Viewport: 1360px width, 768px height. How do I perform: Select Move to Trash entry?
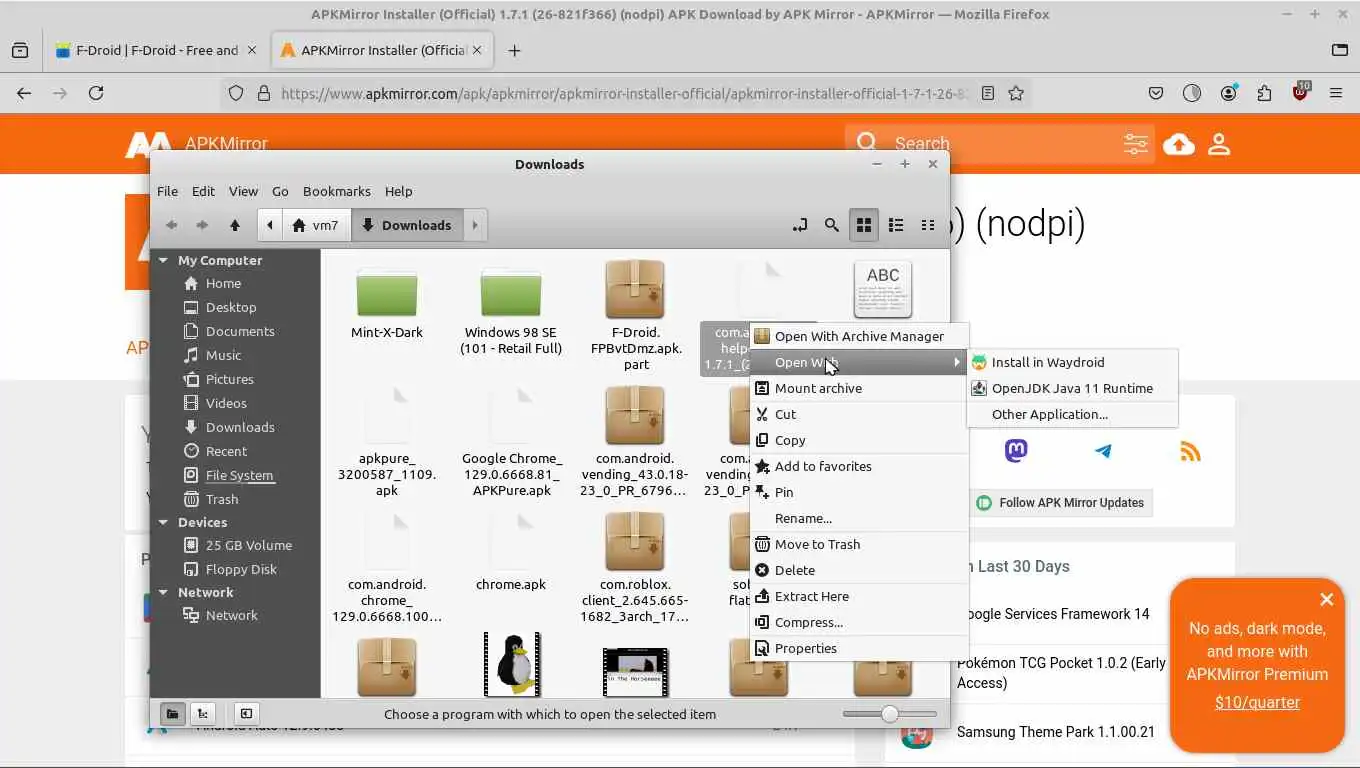[859, 544]
